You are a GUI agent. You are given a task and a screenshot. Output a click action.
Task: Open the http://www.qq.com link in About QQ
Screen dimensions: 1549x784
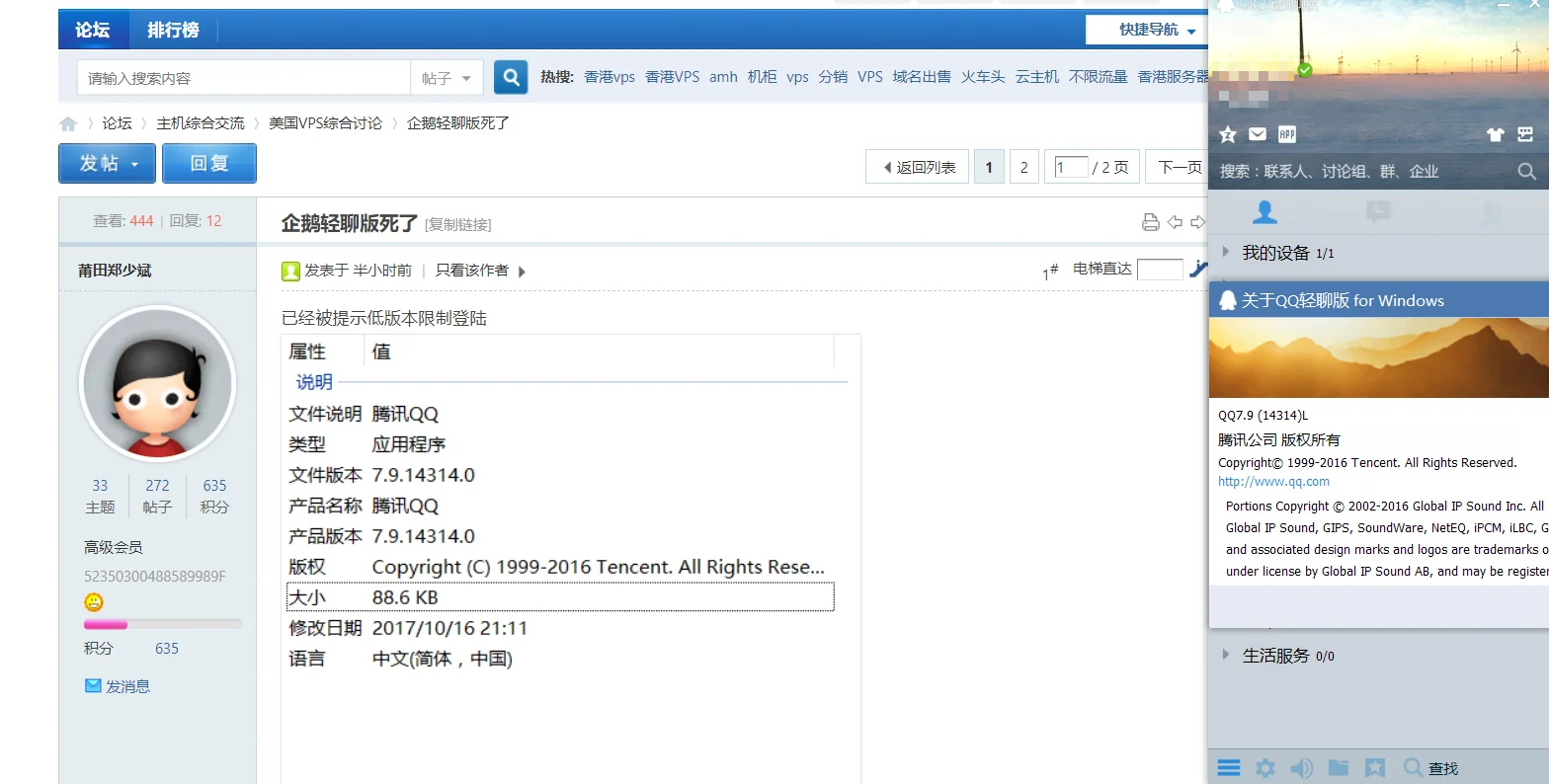tap(1273, 482)
